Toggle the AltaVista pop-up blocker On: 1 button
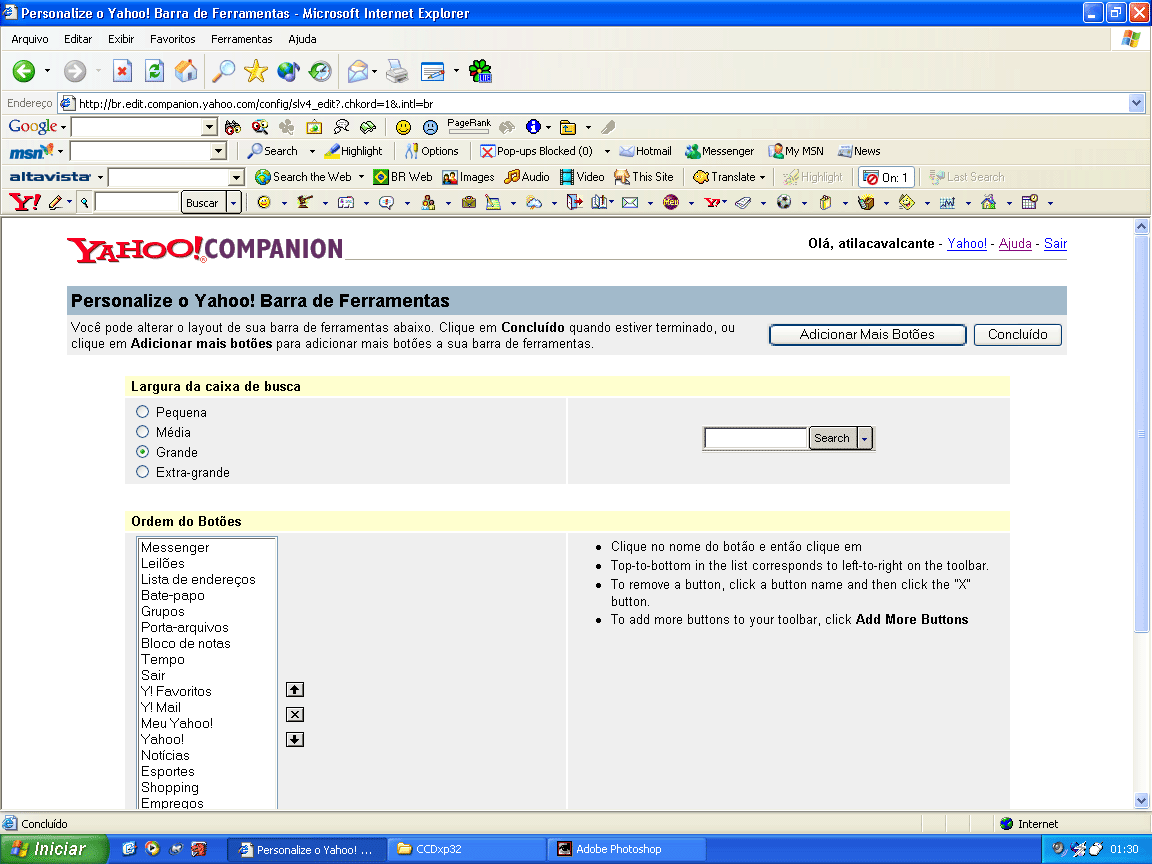Viewport: 1152px width, 864px height. pyautogui.click(x=886, y=177)
